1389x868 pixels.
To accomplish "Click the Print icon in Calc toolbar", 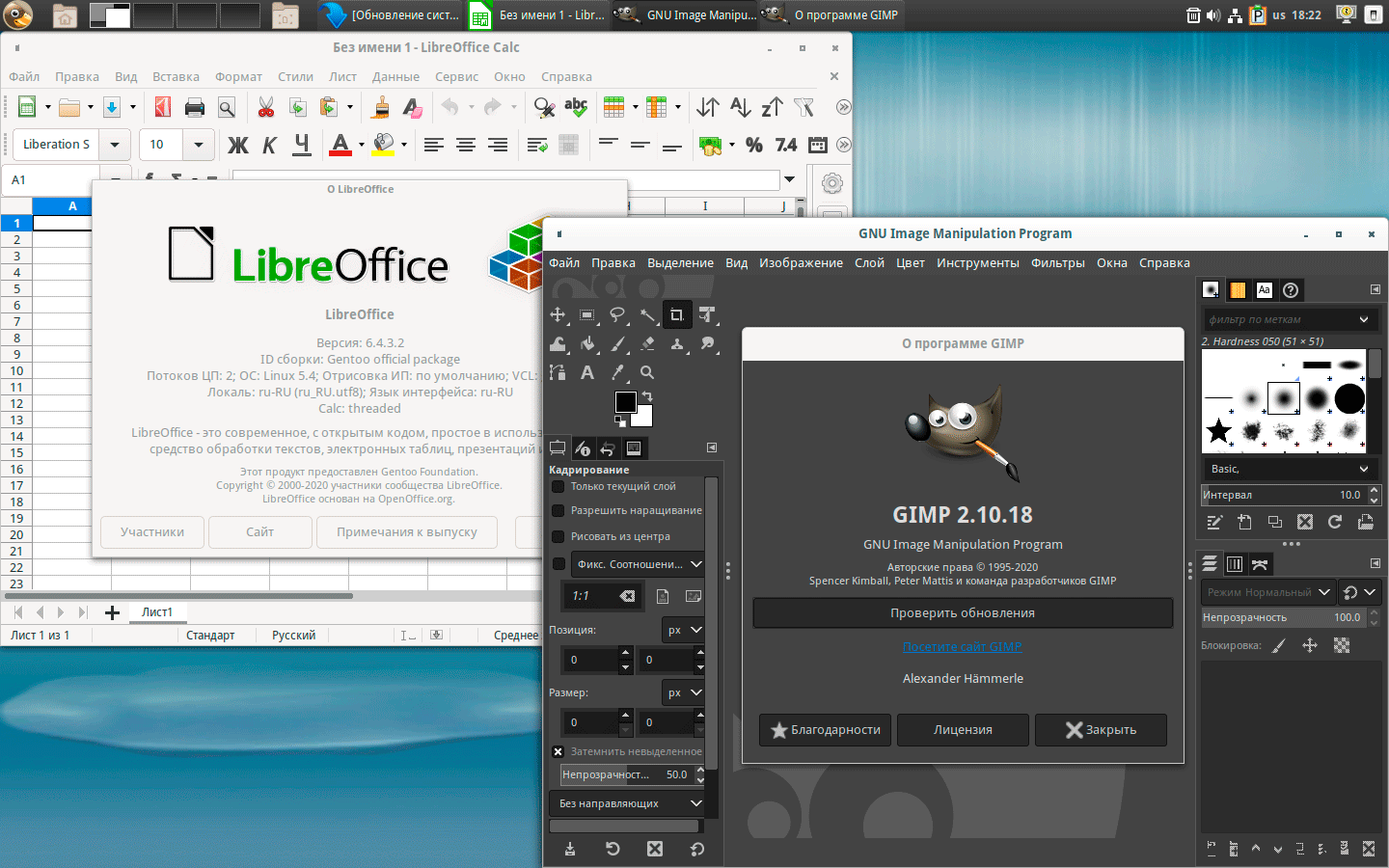I will point(195,107).
